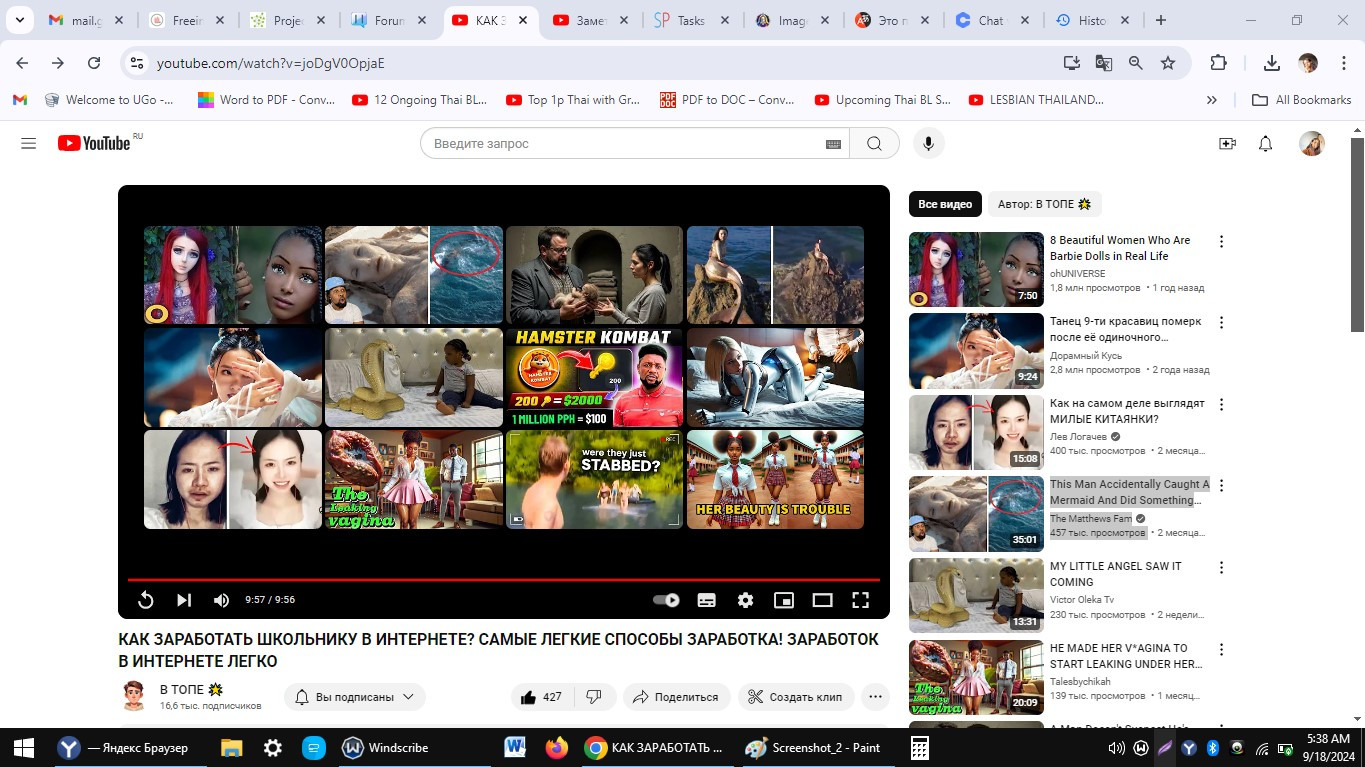1365x767 pixels.
Task: Switch to the History browser tab
Action: pos(1091,20)
